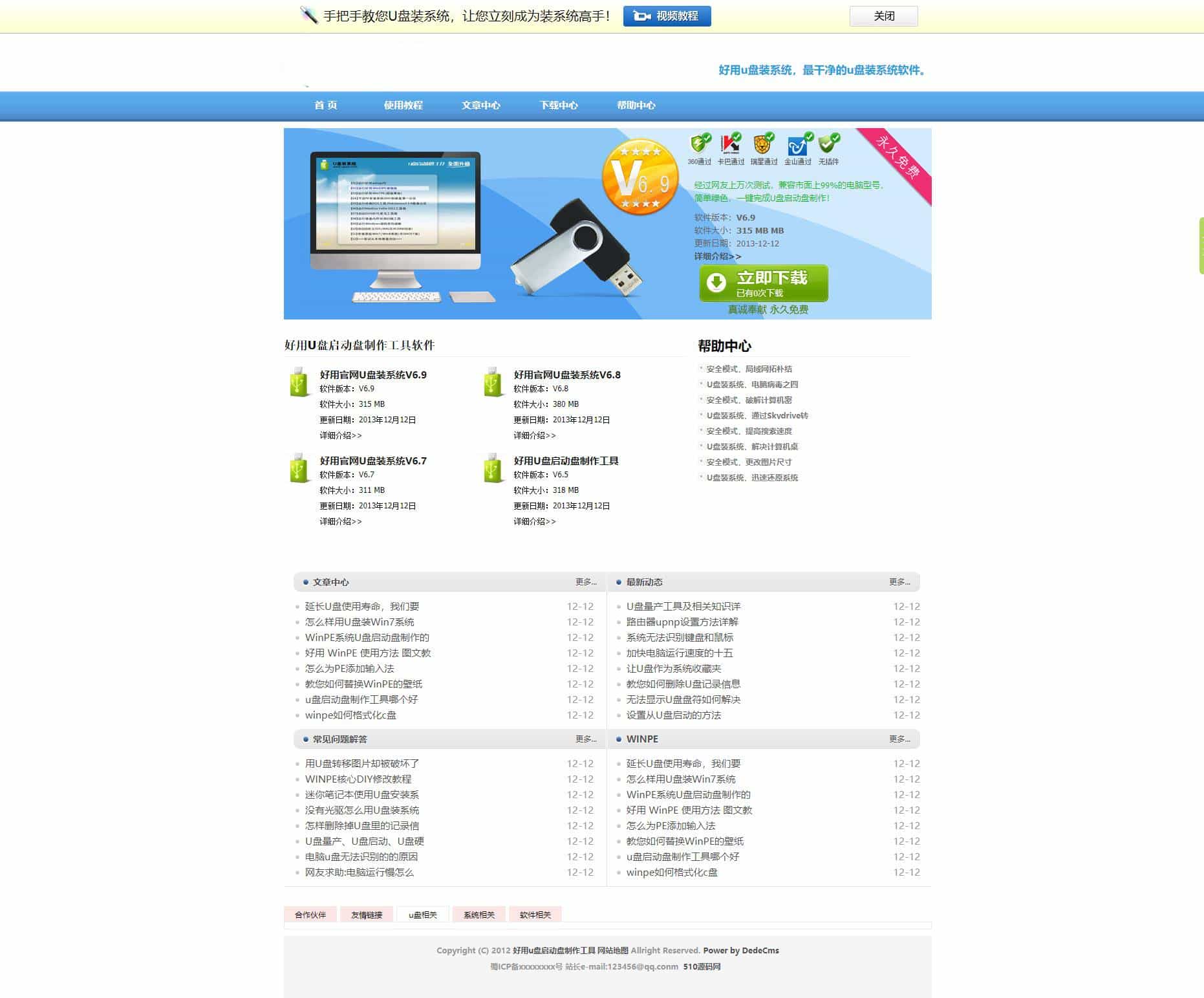Click 更多... in 常见问题解答 section
1204x998 pixels.
pyautogui.click(x=586, y=739)
